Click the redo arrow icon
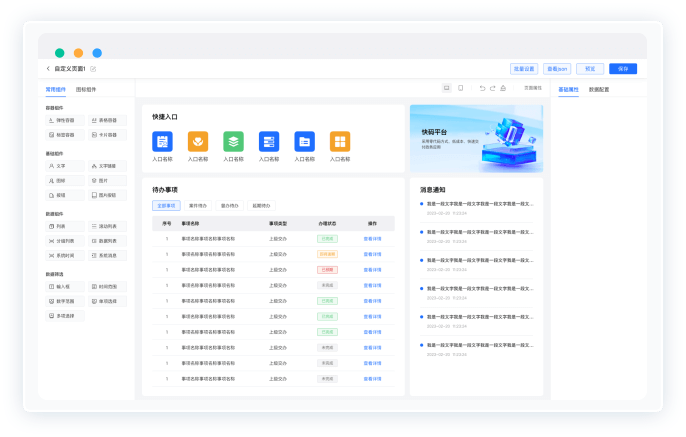 tap(494, 88)
